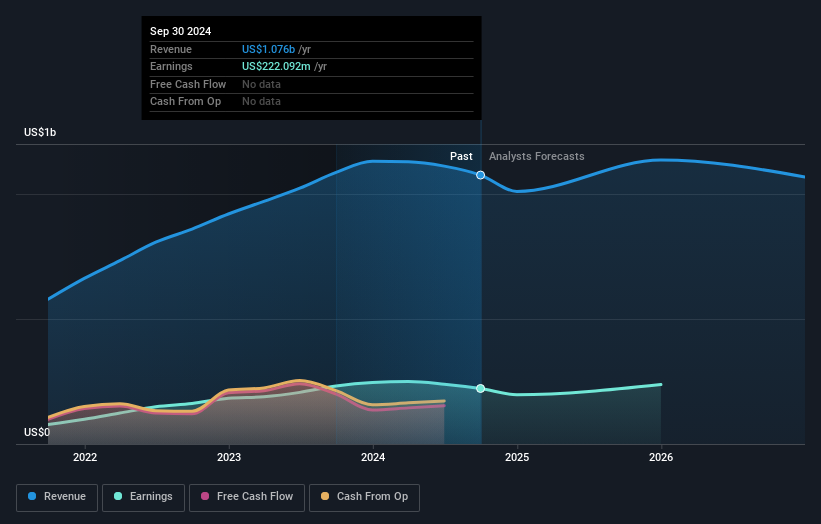Click the US$1b y-axis label
821x524 pixels.
[x=40, y=132]
